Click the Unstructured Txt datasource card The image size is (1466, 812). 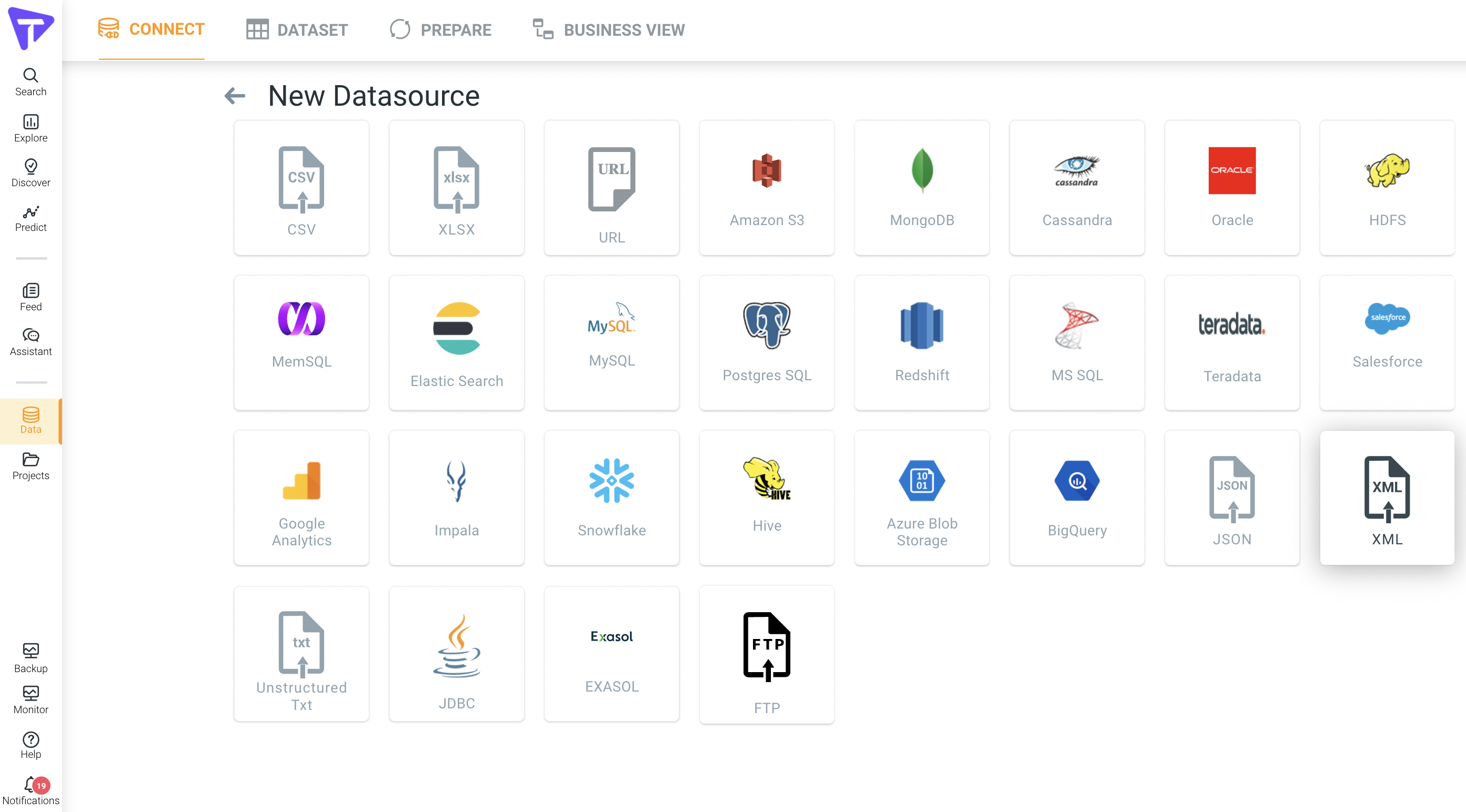pos(301,654)
